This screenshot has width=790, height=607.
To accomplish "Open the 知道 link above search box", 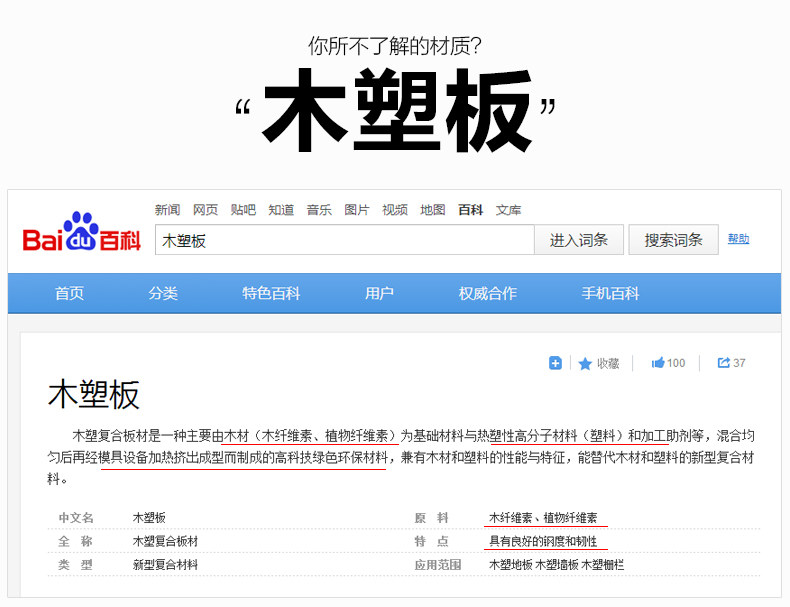I will coord(281,210).
